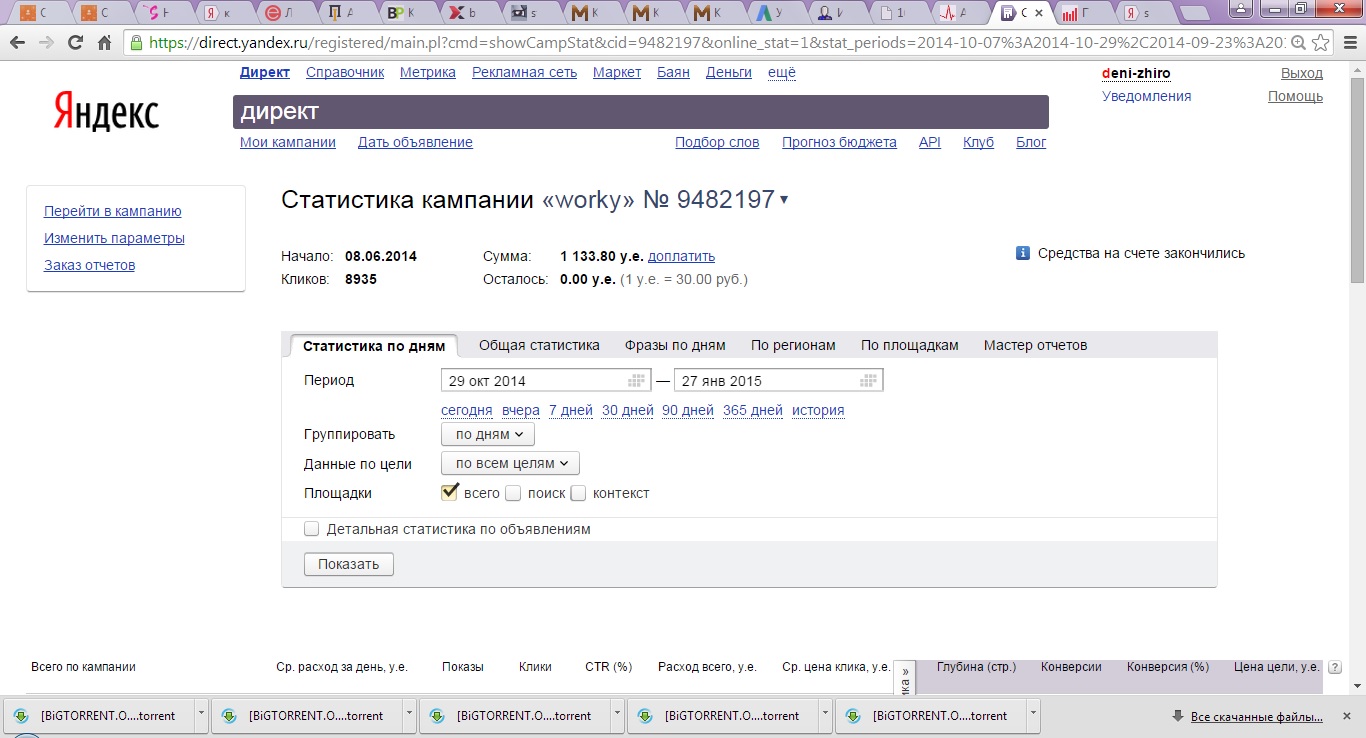Reload the page with the refresh icon
This screenshot has width=1366, height=738.
coord(75,43)
